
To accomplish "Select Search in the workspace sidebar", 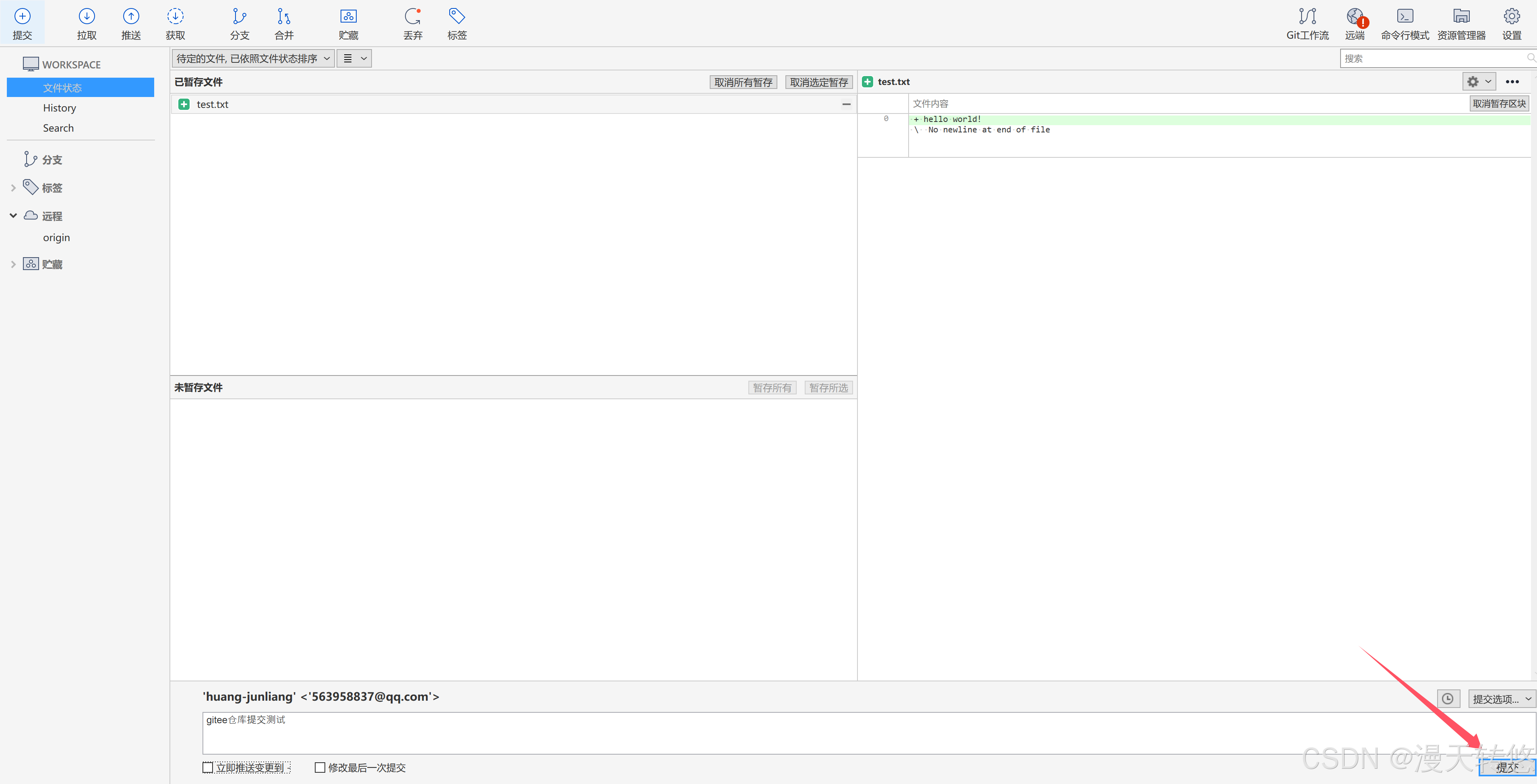I will coord(58,128).
